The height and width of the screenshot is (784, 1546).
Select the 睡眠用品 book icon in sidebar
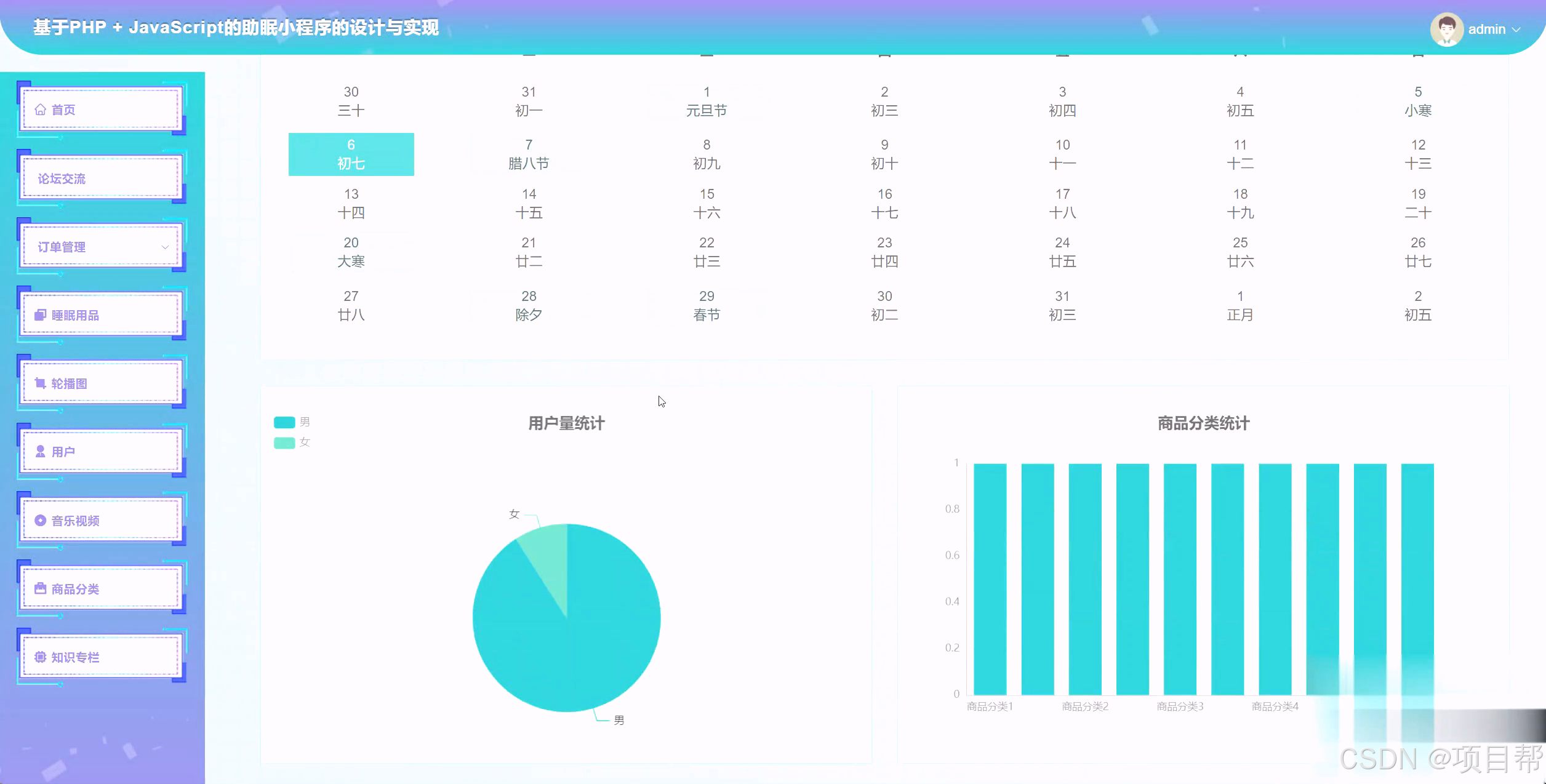click(40, 315)
